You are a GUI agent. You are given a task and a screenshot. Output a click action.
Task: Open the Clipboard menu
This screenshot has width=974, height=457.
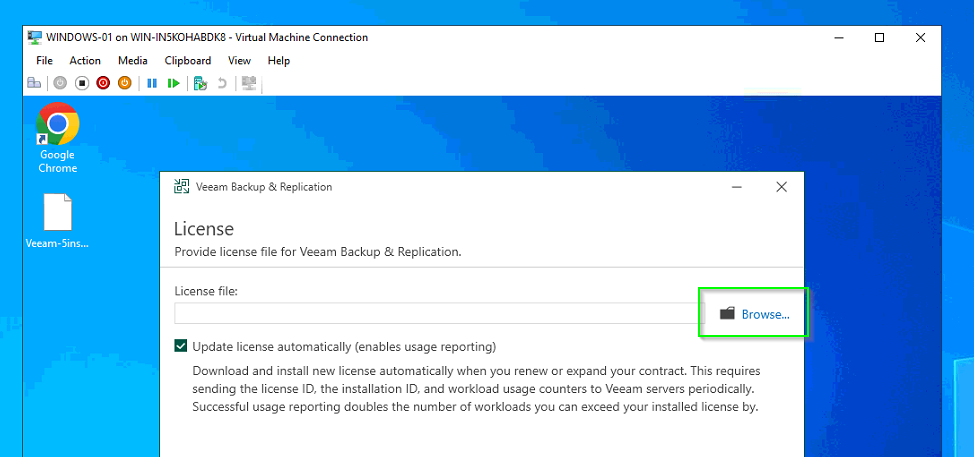(x=188, y=60)
